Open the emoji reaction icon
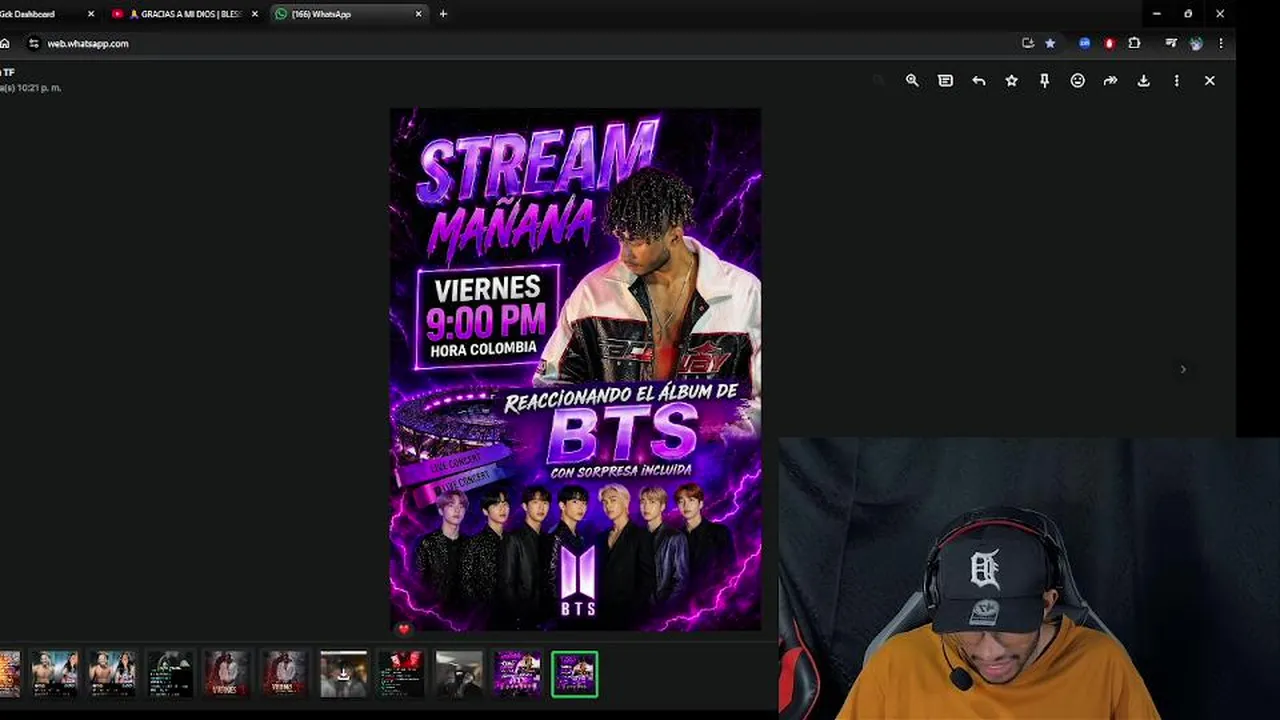Screen dimensions: 1280x720 [1077, 81]
